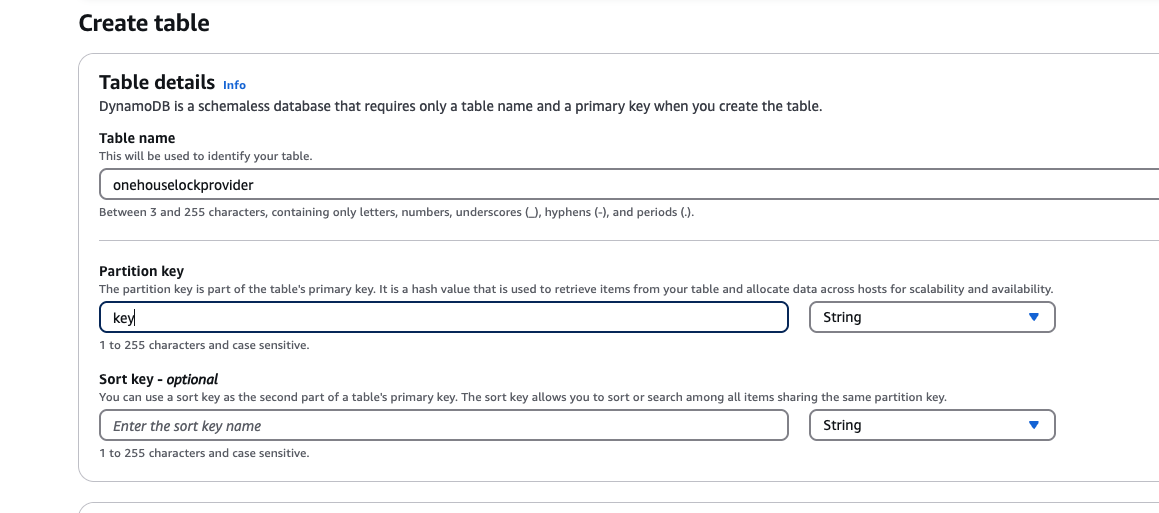Click the 'Sort key - optional' label
This screenshot has height=513, width=1159.
coord(158,379)
